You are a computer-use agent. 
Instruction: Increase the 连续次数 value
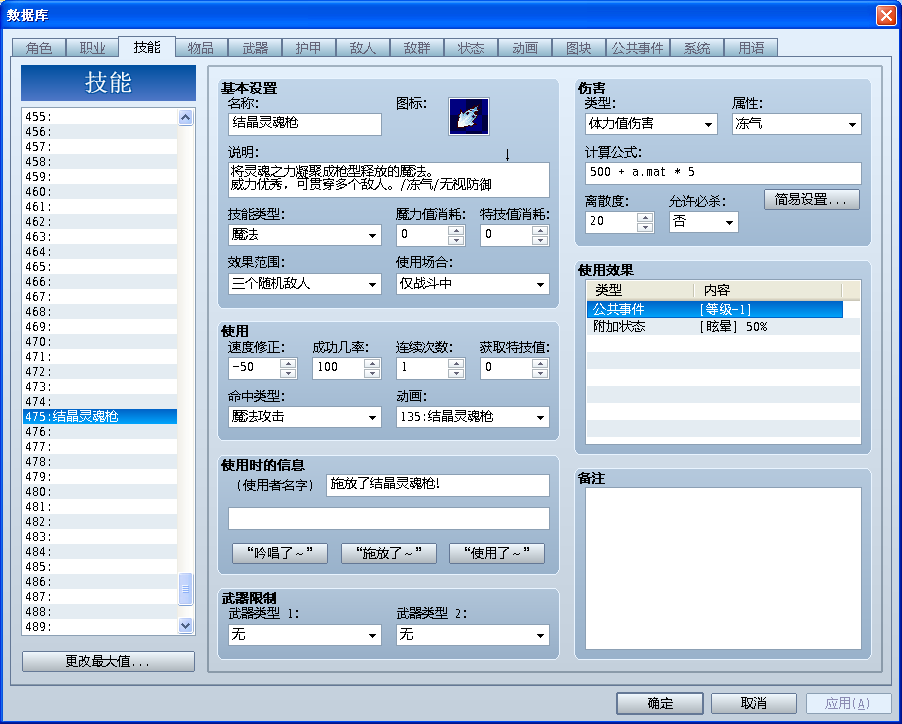click(x=456, y=363)
